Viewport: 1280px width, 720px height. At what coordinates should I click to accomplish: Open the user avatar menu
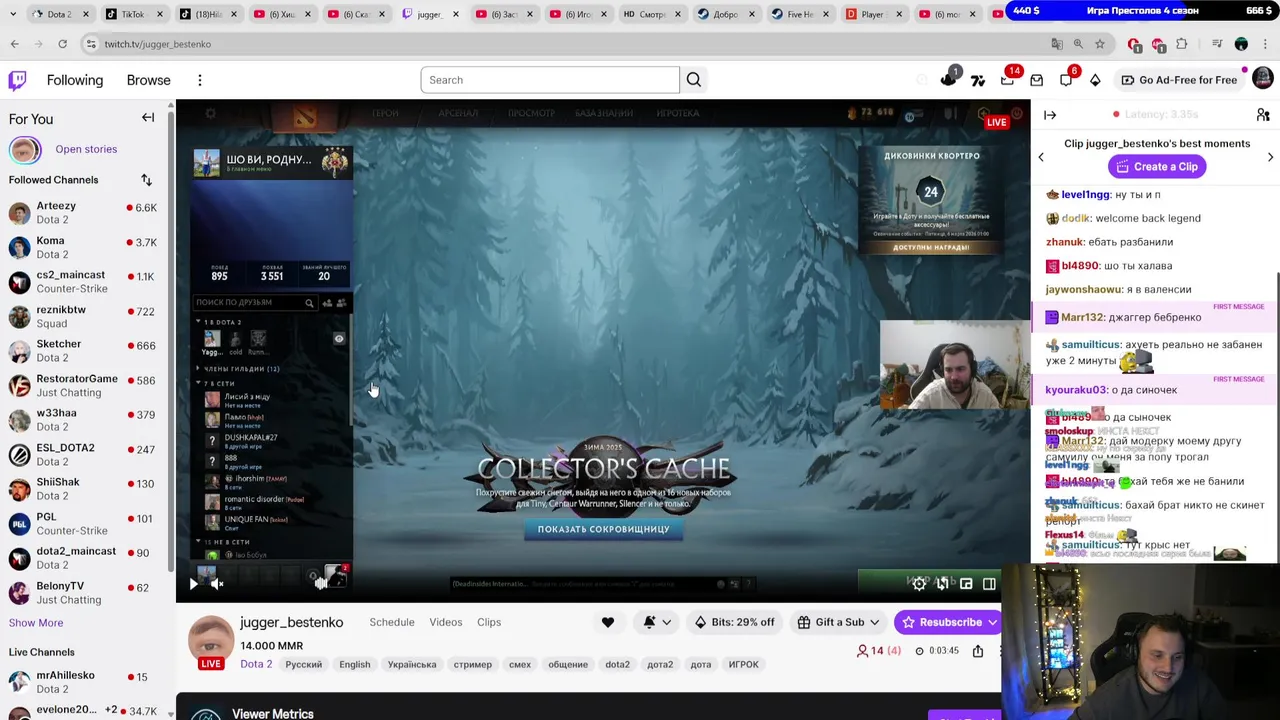tap(1262, 79)
